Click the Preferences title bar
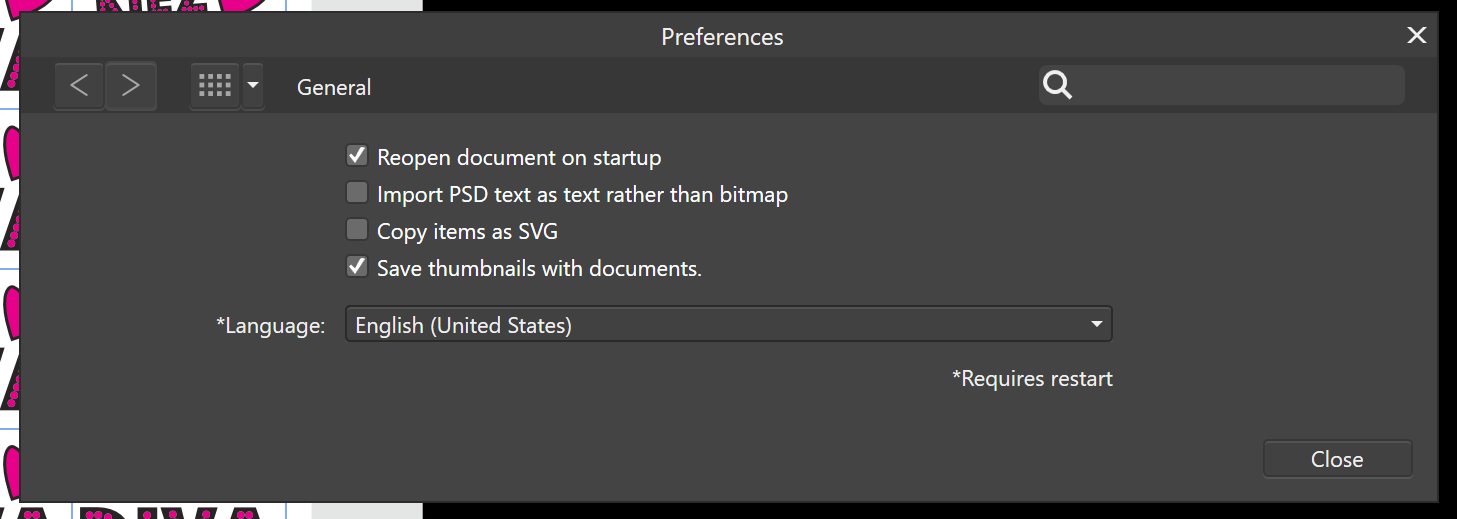 click(x=722, y=37)
